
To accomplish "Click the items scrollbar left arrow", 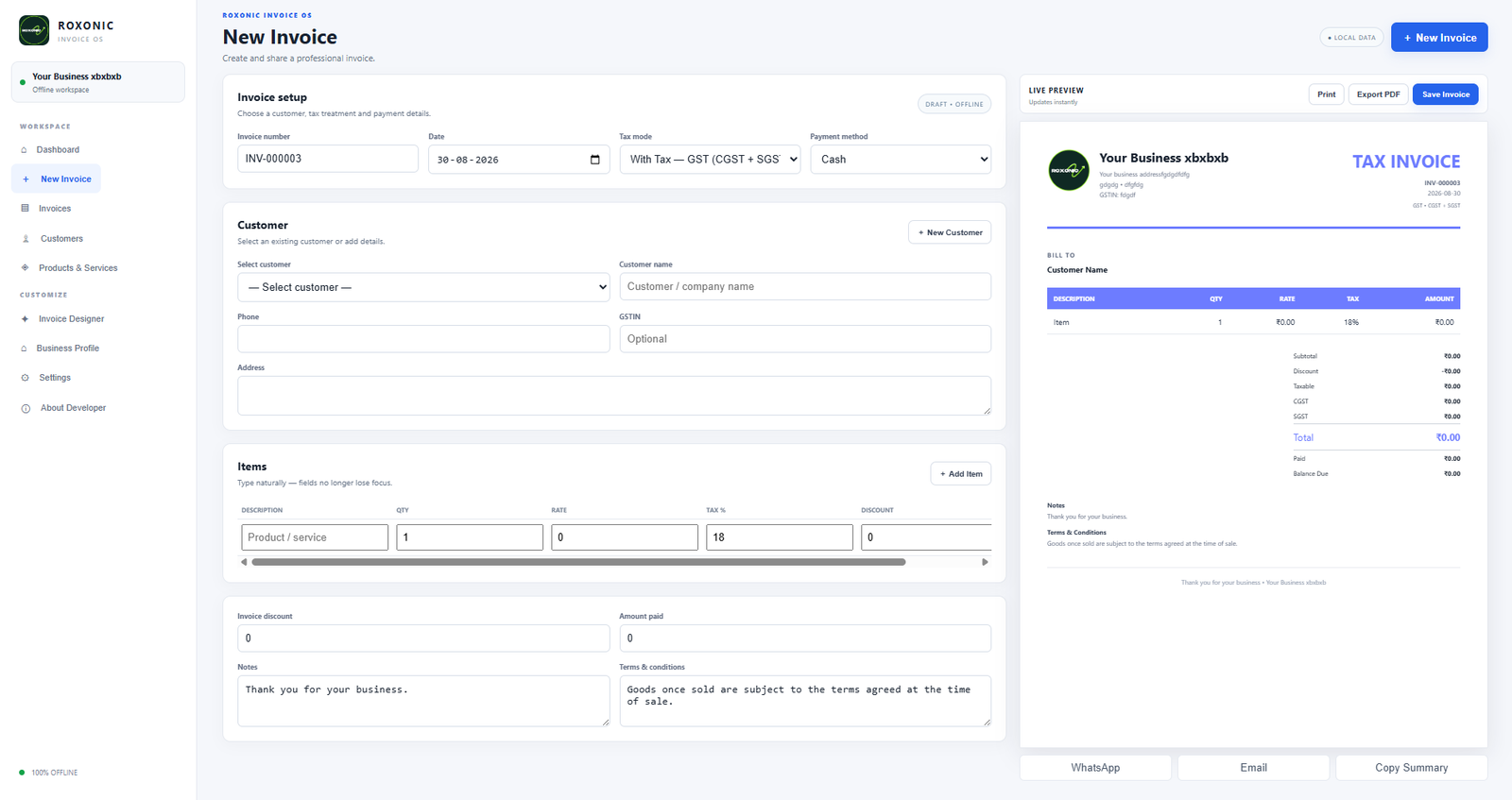I will [x=244, y=562].
